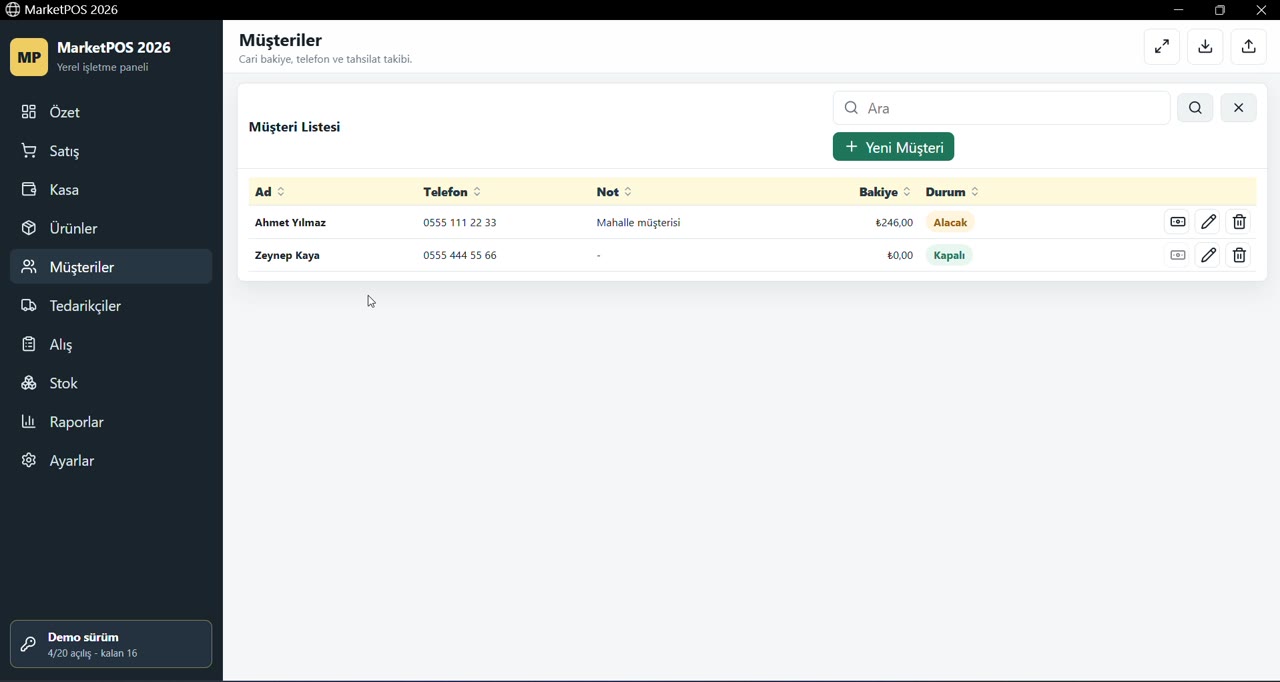Click customer name Zeynep Kaya
This screenshot has width=1280, height=682.
[x=288, y=256]
